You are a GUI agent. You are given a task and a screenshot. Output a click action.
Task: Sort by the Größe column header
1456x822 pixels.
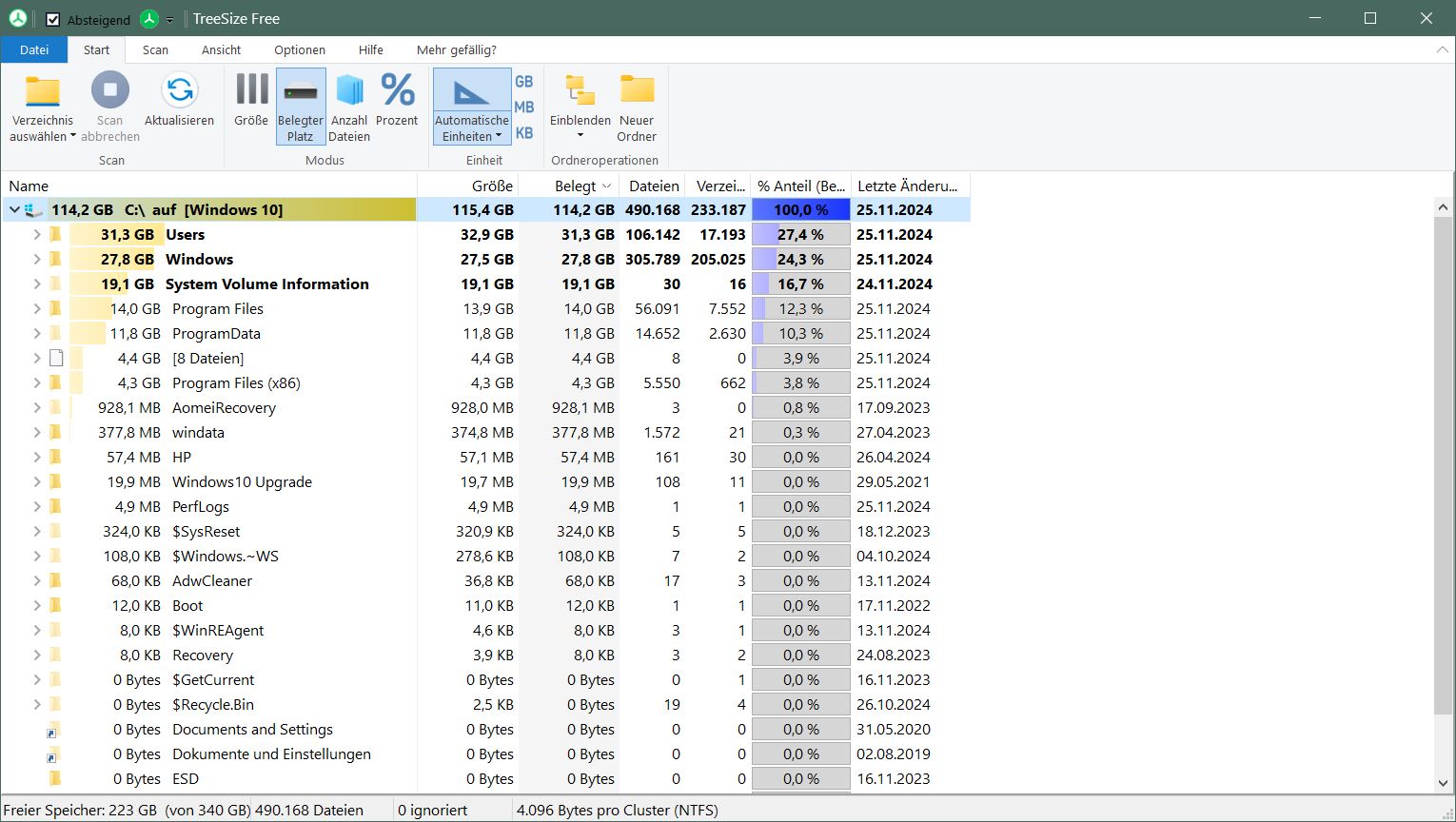coord(468,186)
